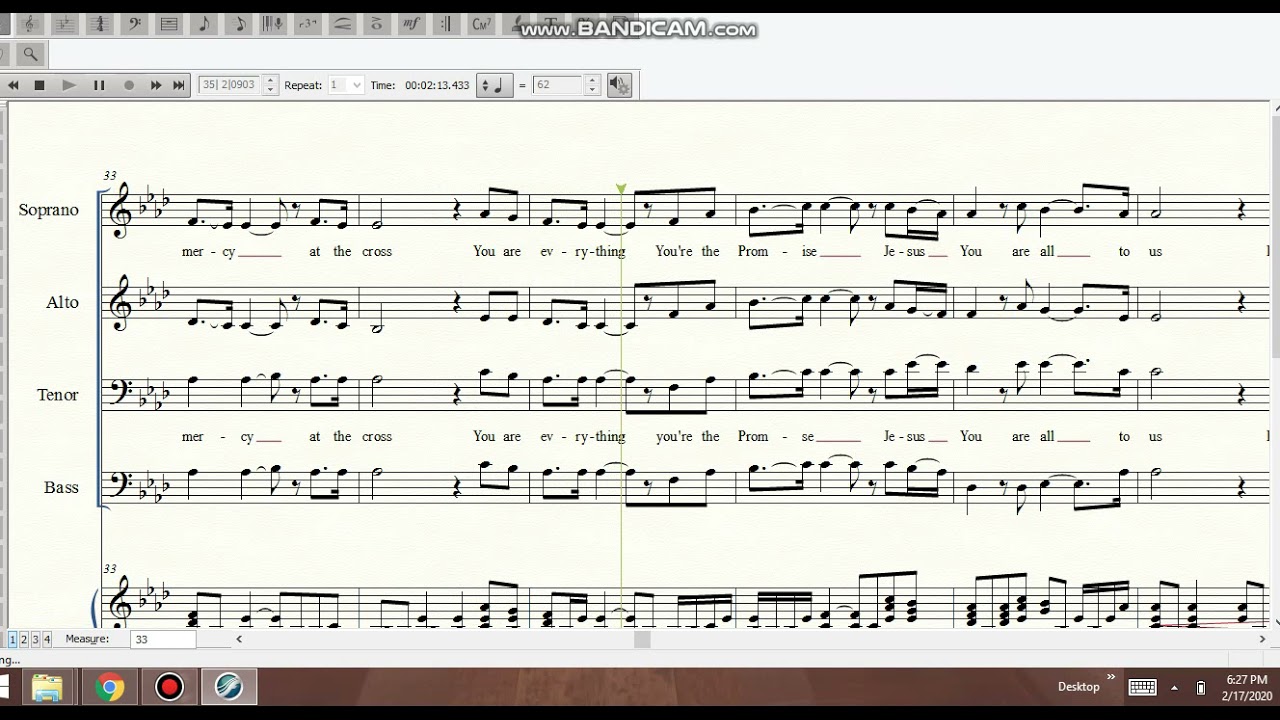
Task: Click the measure counter field 35|2|0903
Action: click(x=230, y=85)
